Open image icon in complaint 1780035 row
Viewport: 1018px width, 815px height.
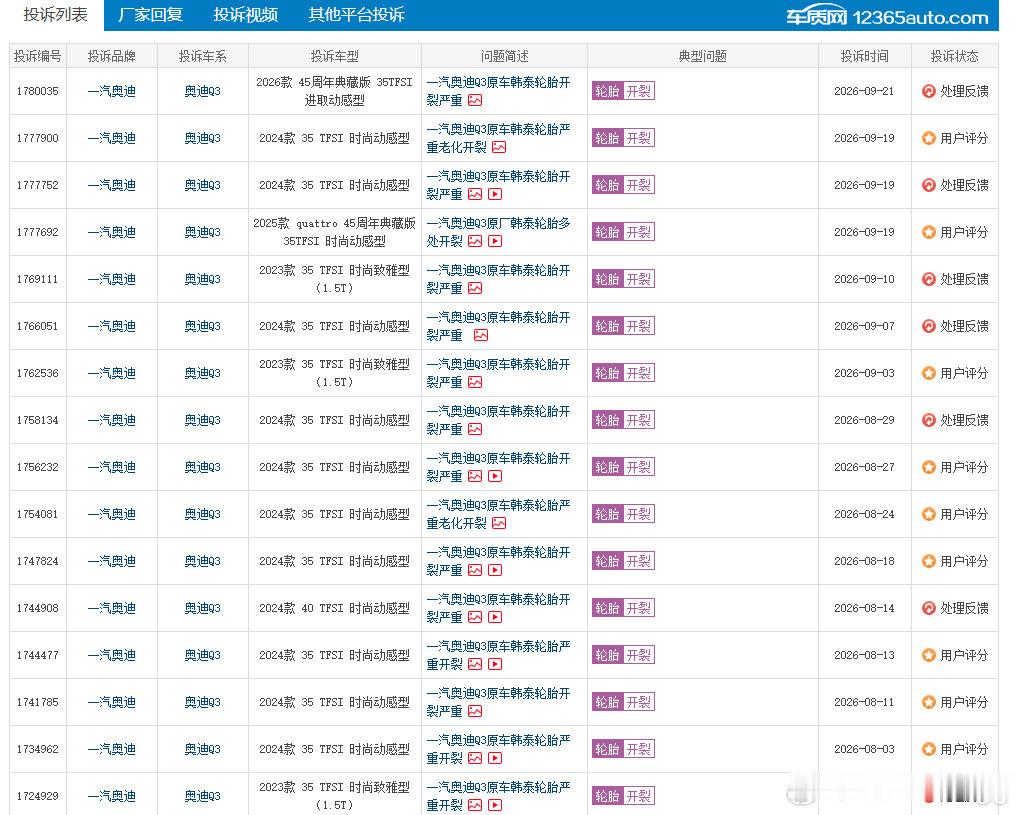tap(475, 101)
